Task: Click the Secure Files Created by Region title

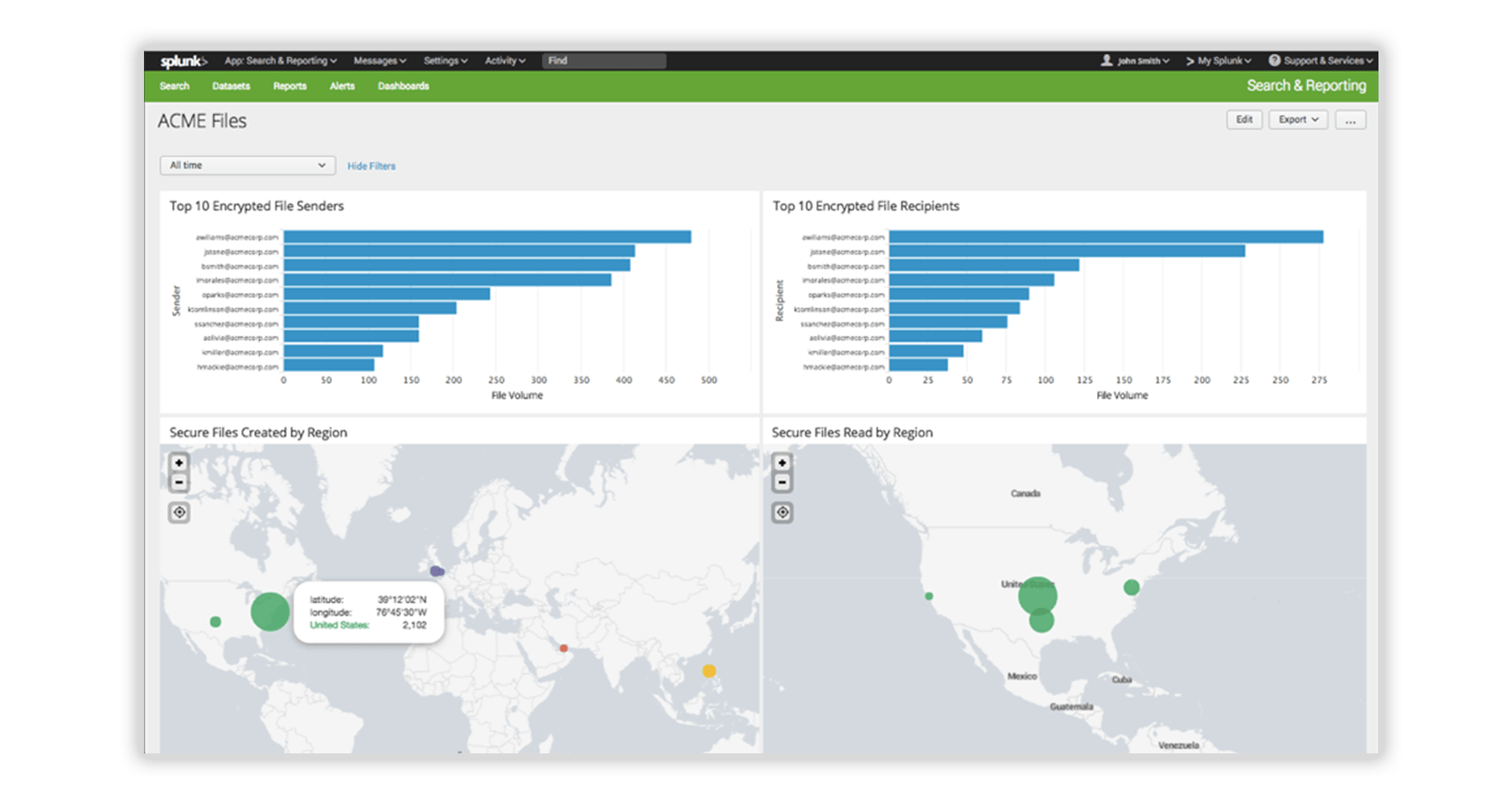Action: pos(258,433)
